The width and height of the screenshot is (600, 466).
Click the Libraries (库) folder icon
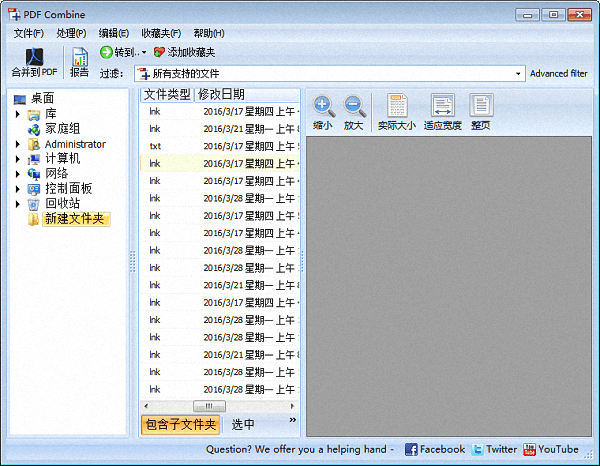(x=34, y=114)
